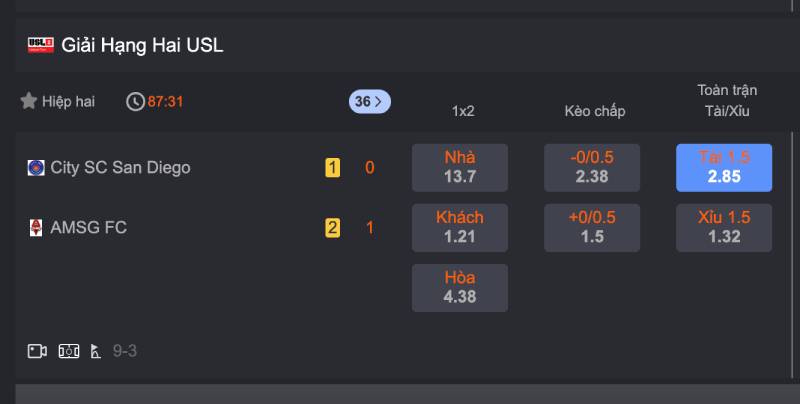Click the match clock icon
This screenshot has width=800, height=404.
[135, 101]
